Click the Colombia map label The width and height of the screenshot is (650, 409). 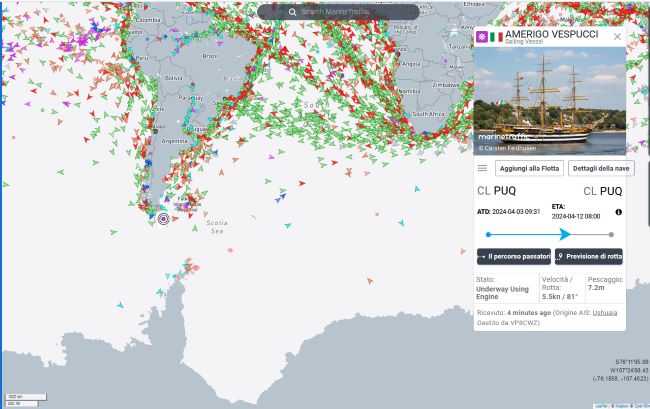click(148, 20)
